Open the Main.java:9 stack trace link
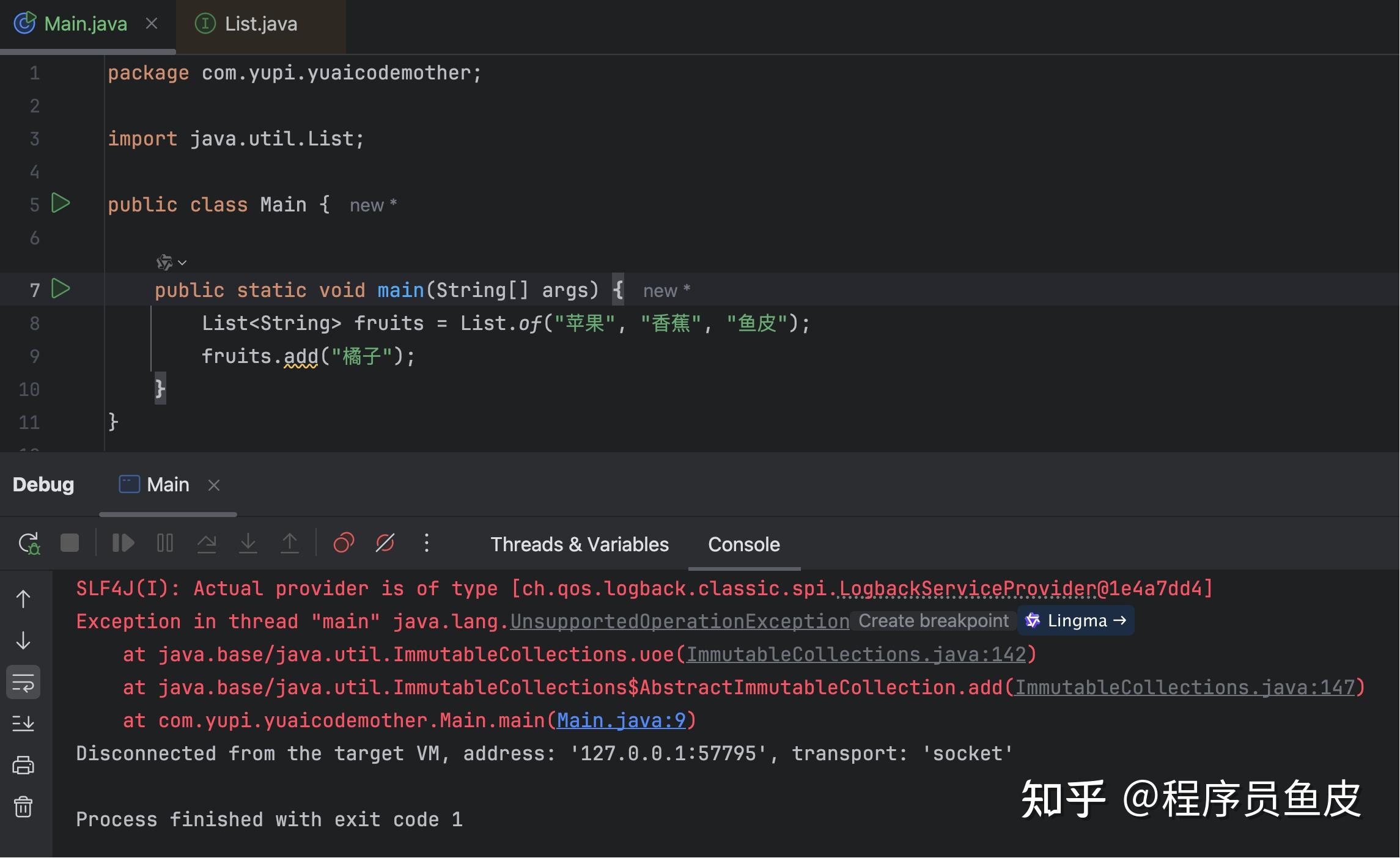The image size is (1400, 858). point(621,721)
